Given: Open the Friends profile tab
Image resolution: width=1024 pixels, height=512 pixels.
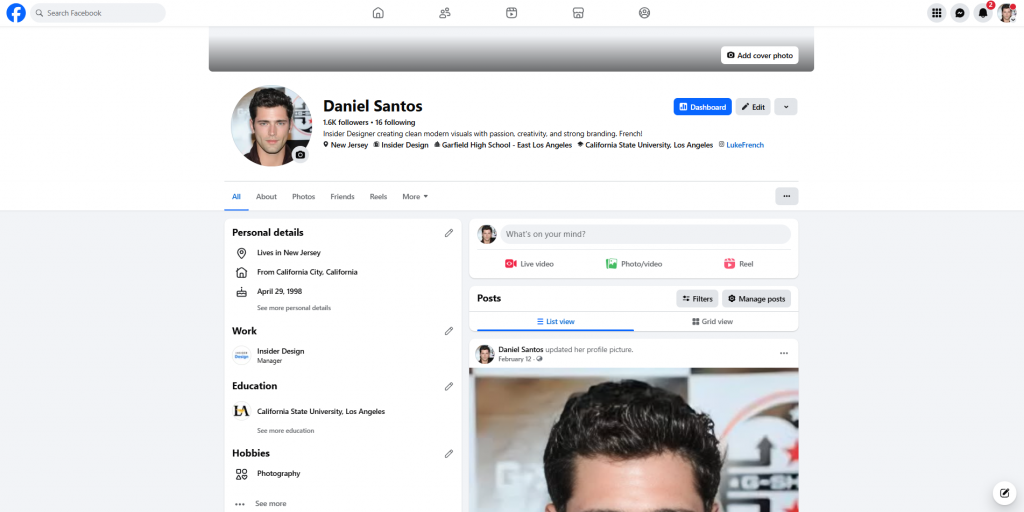Looking at the screenshot, I should pyautogui.click(x=342, y=197).
